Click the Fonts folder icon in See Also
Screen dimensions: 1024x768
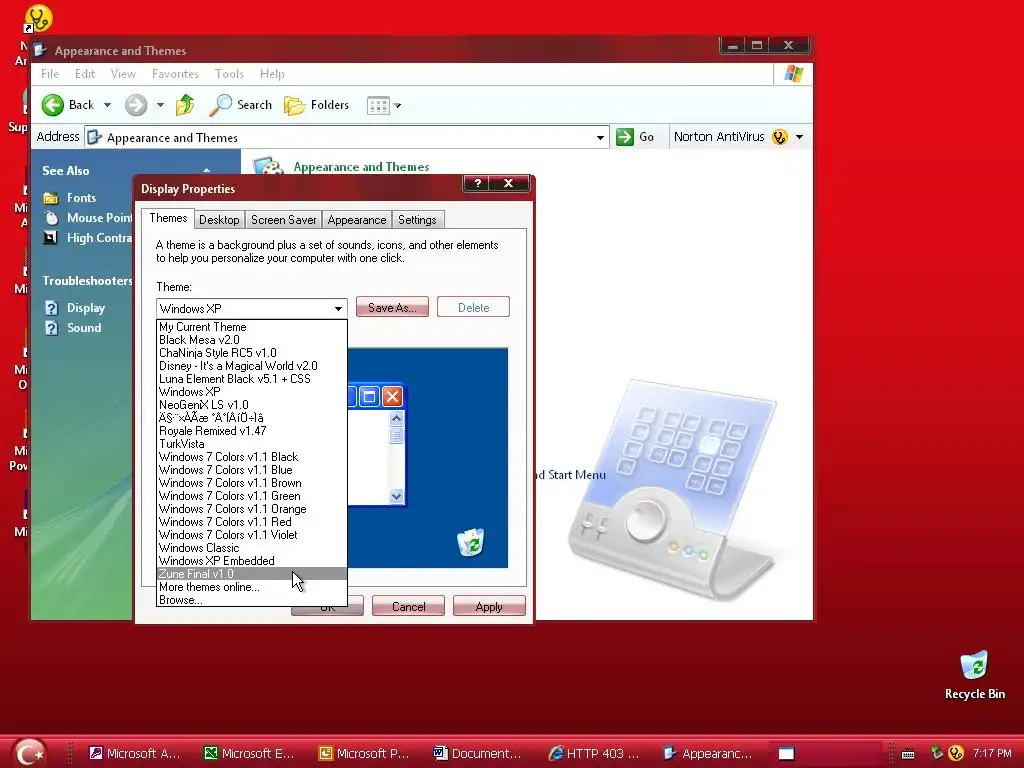coord(51,198)
